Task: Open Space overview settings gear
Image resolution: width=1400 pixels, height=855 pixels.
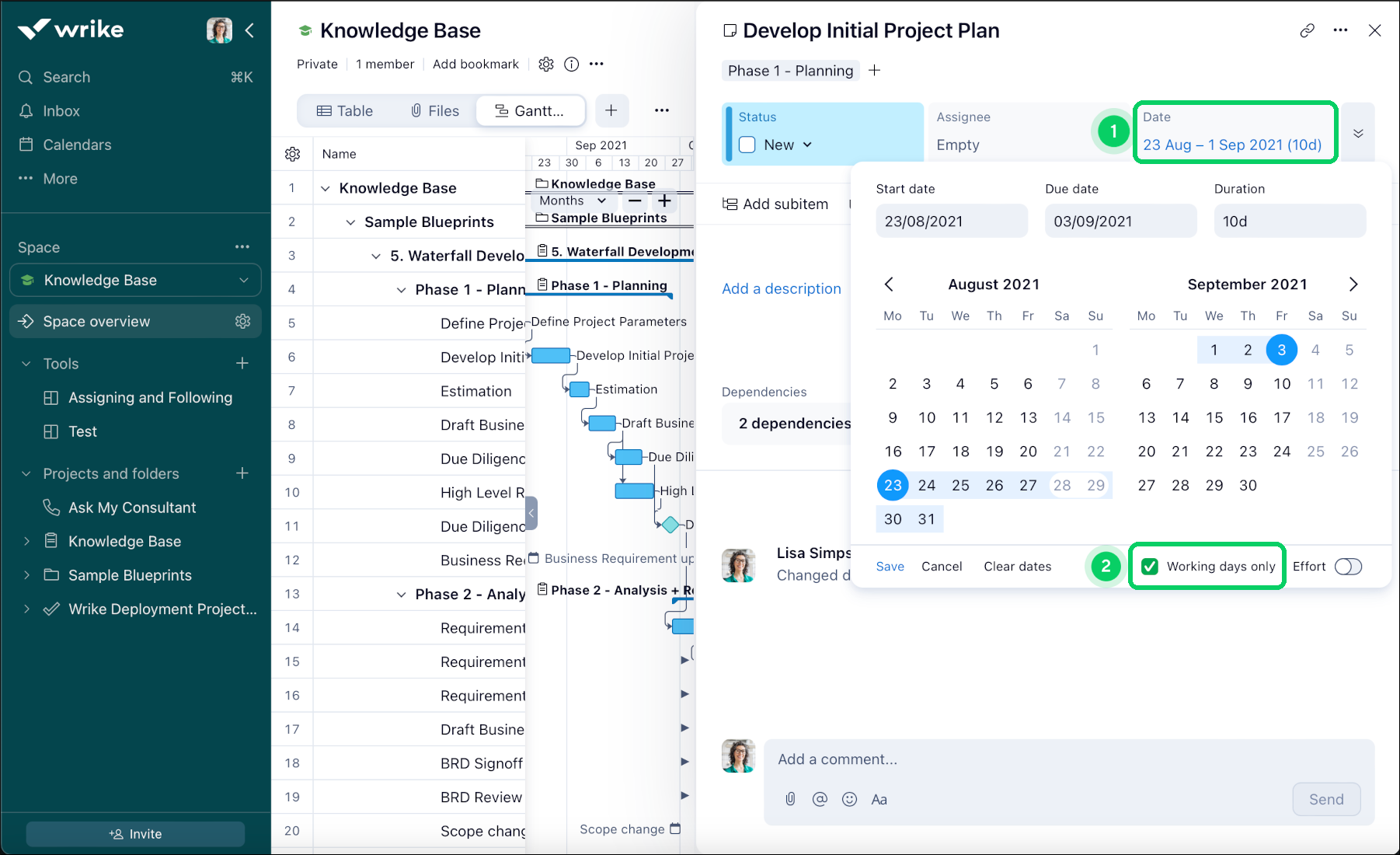Action: click(x=243, y=321)
